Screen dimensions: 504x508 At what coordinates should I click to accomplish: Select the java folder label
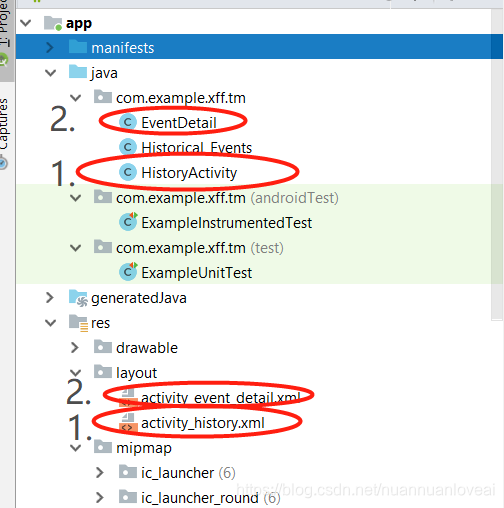[x=104, y=73]
